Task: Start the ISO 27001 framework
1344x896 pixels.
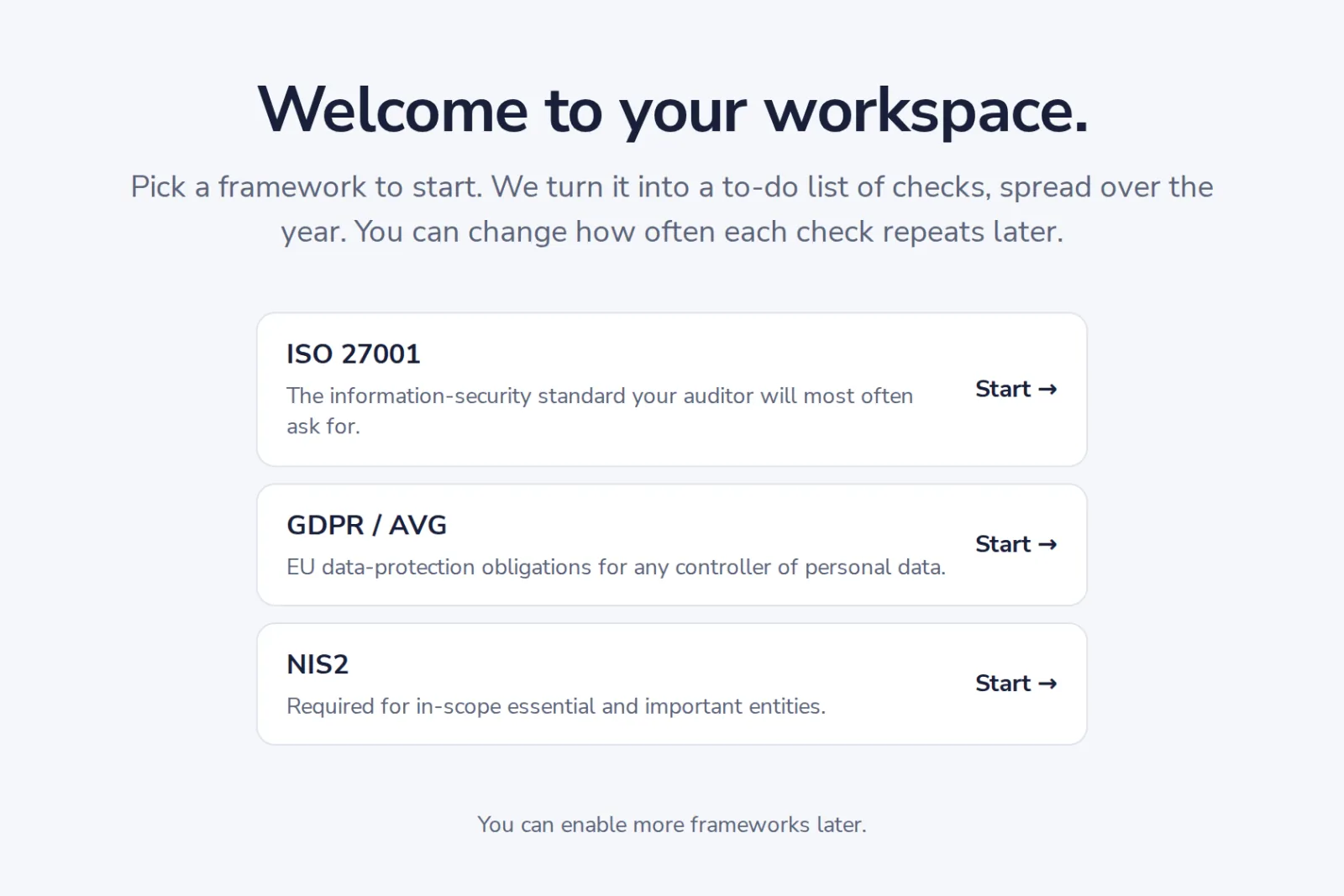Action: [x=1016, y=389]
